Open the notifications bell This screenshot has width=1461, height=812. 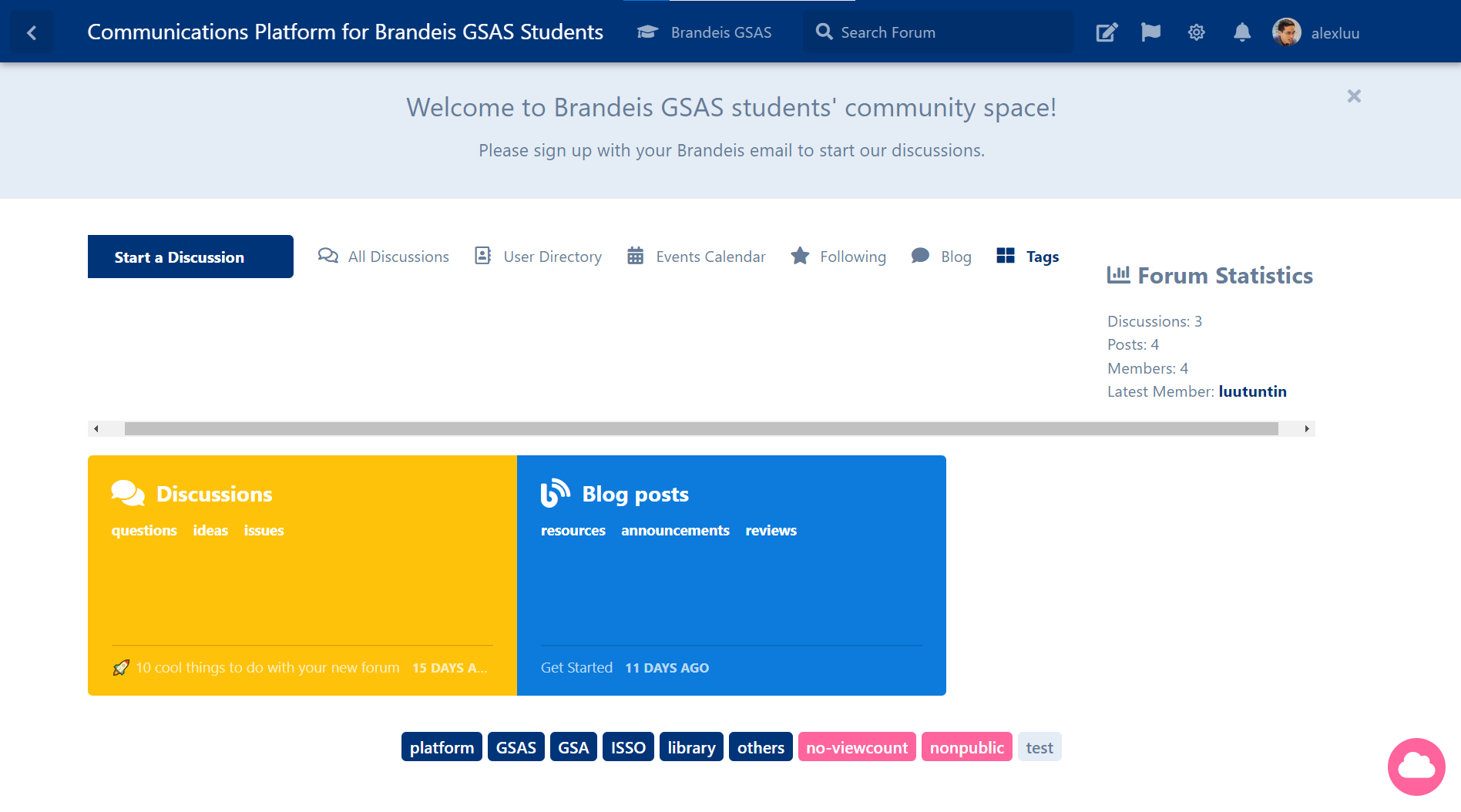click(1241, 32)
